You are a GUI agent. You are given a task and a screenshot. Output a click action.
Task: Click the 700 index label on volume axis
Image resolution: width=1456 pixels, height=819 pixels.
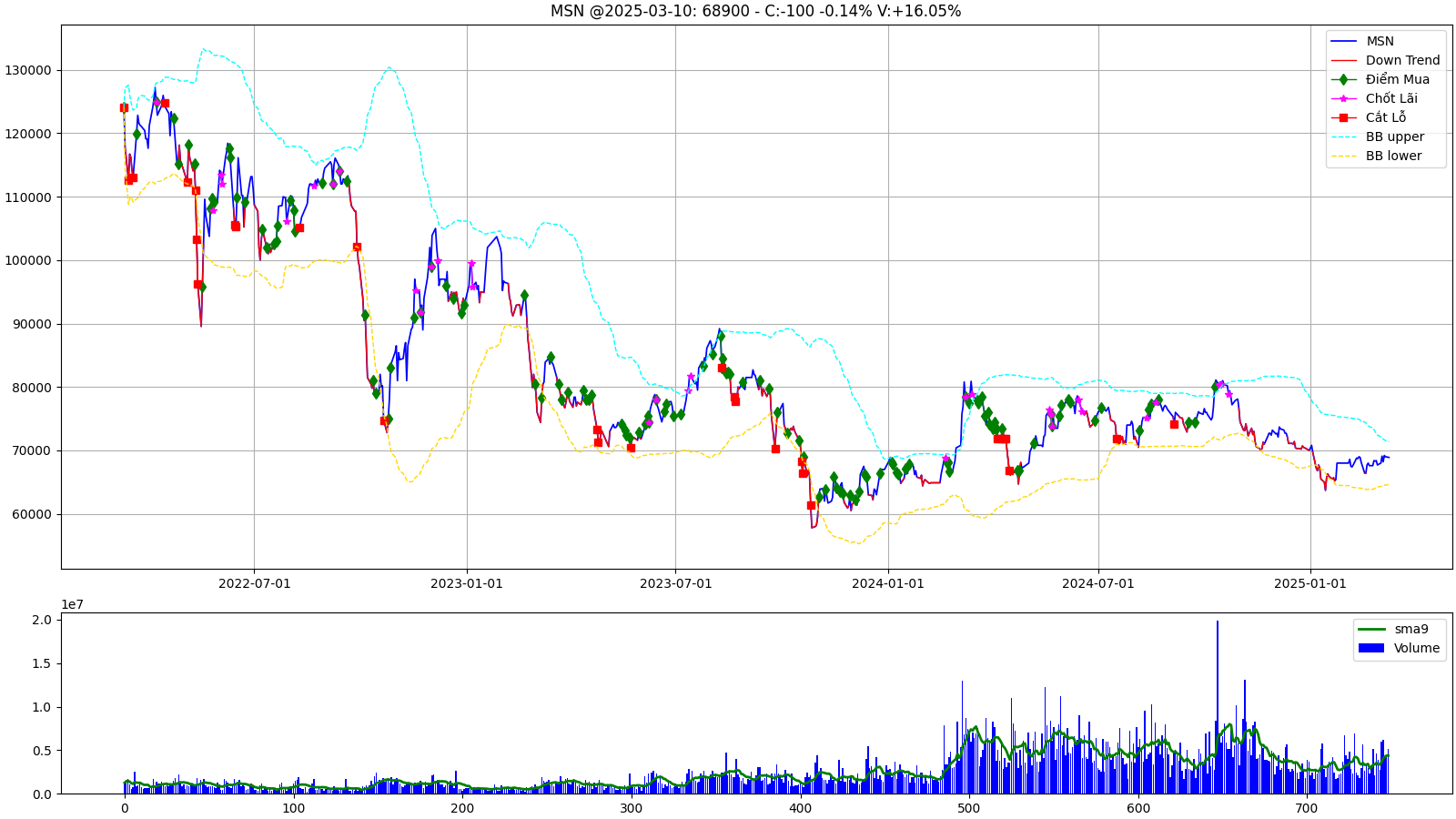tap(1307, 808)
